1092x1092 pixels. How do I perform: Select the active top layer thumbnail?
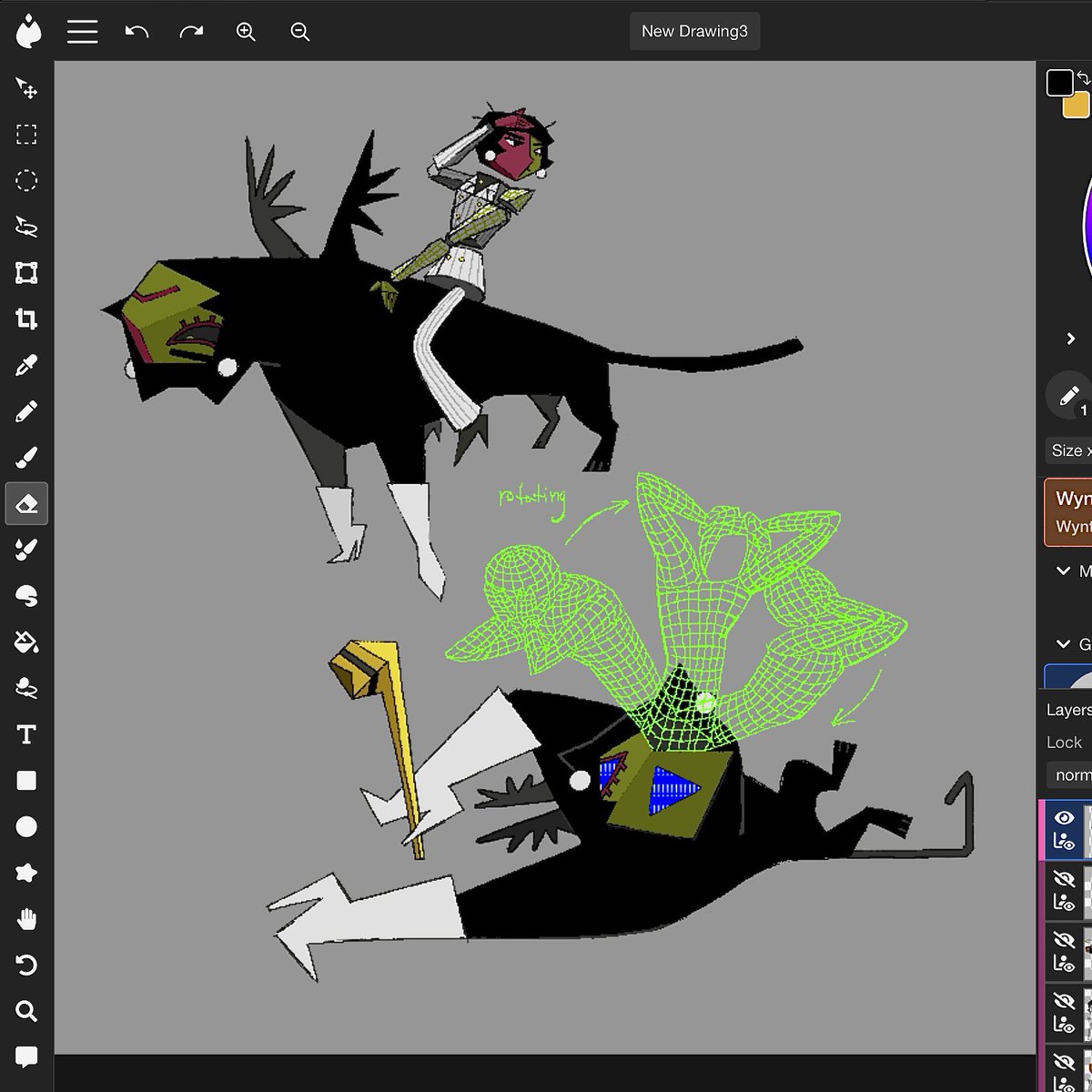coord(1087,830)
